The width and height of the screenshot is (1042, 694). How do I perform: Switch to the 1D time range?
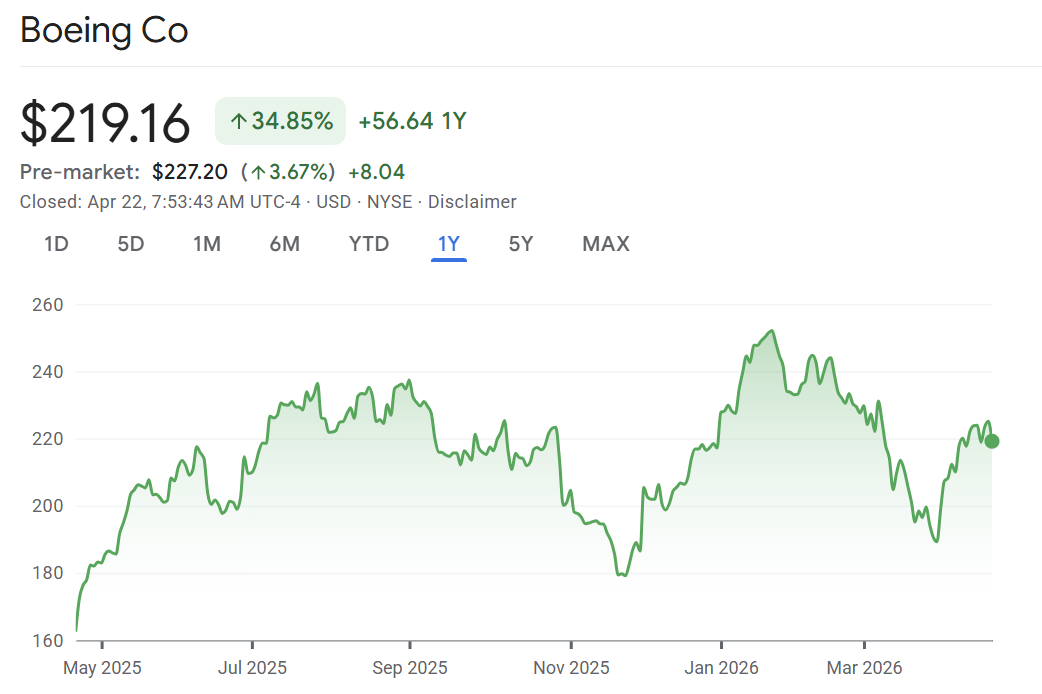[x=56, y=244]
